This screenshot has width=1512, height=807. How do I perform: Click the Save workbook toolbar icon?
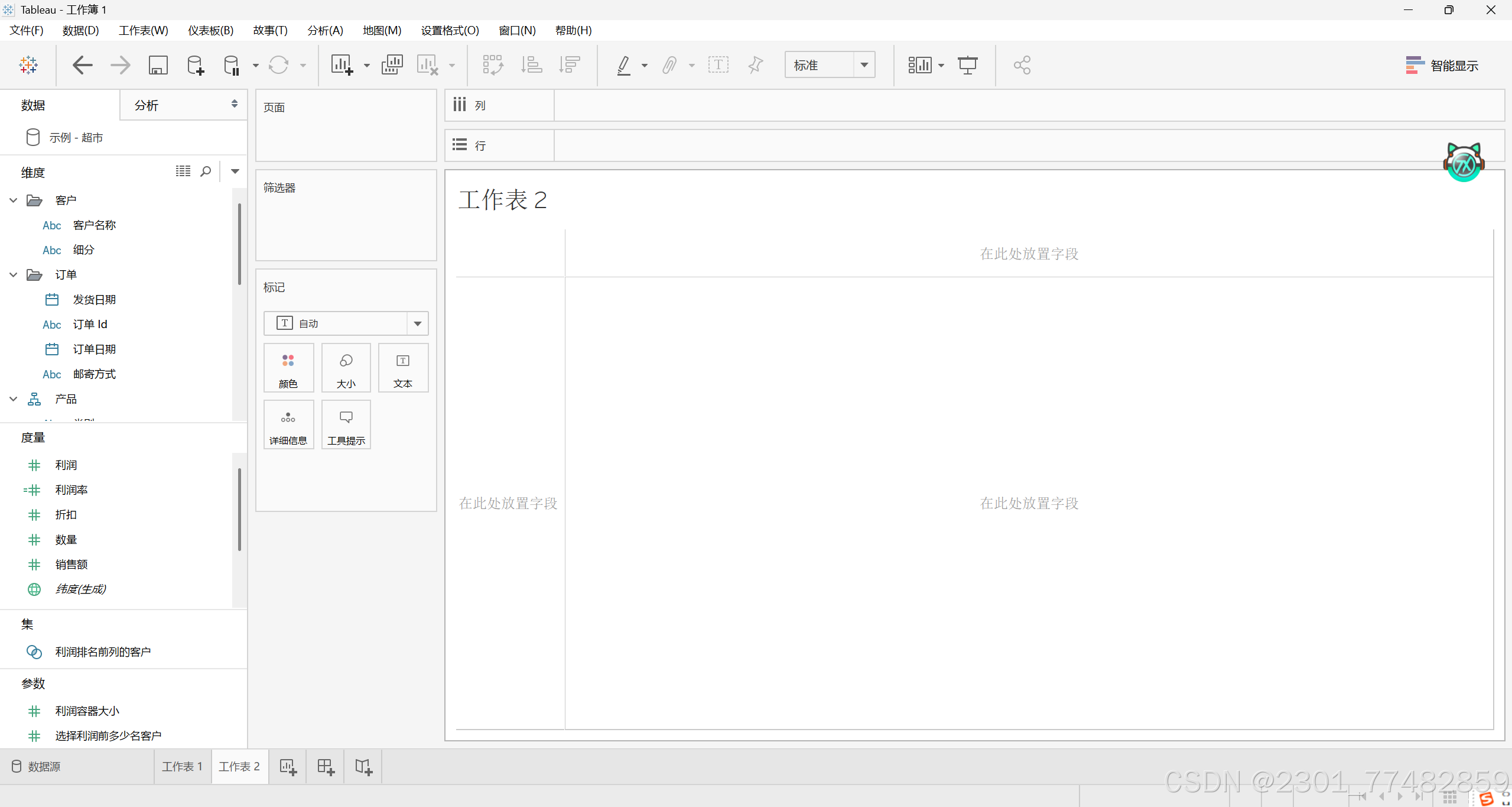pos(158,65)
